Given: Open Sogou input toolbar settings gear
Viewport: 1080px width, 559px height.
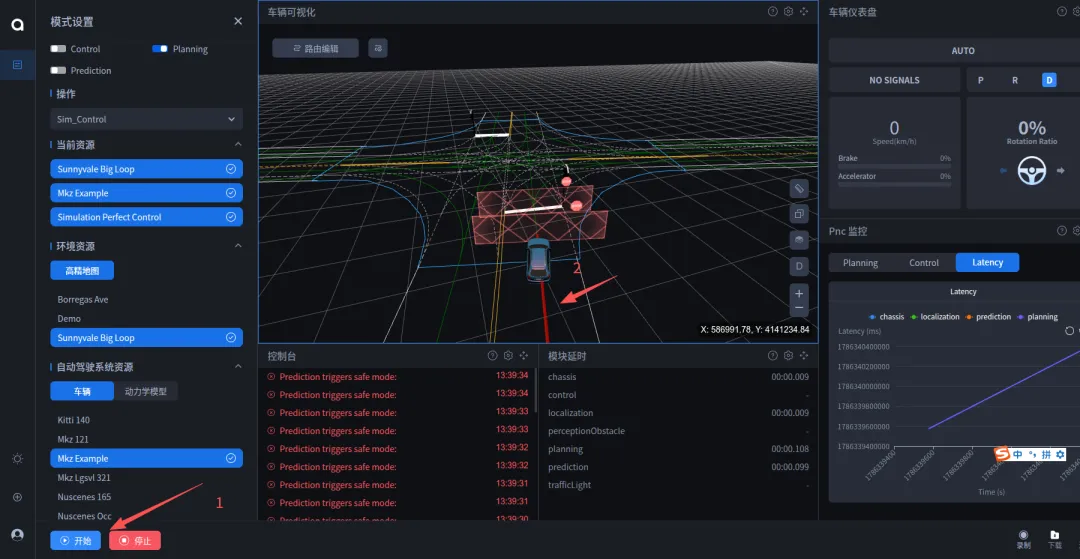Looking at the screenshot, I should [x=1060, y=455].
